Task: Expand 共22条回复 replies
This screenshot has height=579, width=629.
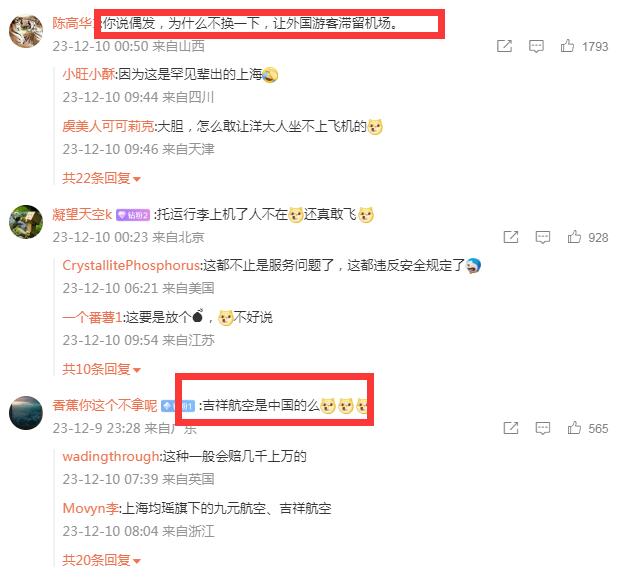Action: point(101,178)
